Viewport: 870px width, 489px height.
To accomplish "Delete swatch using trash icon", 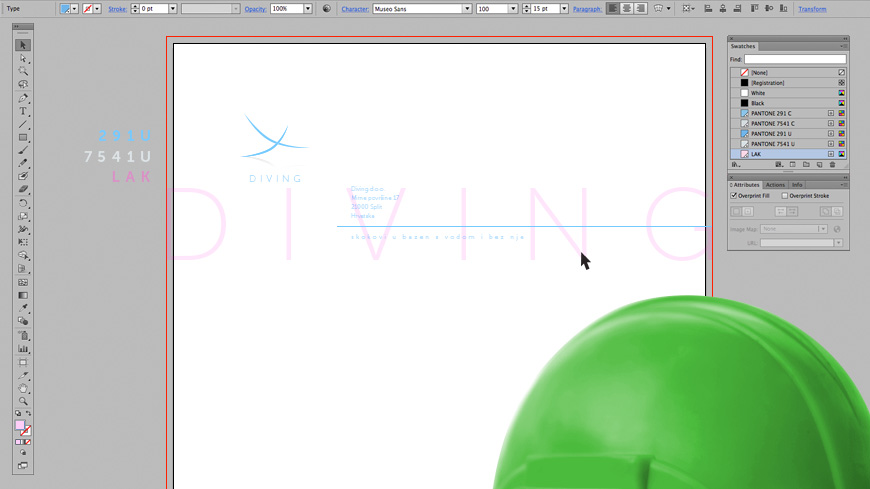I will coord(833,165).
